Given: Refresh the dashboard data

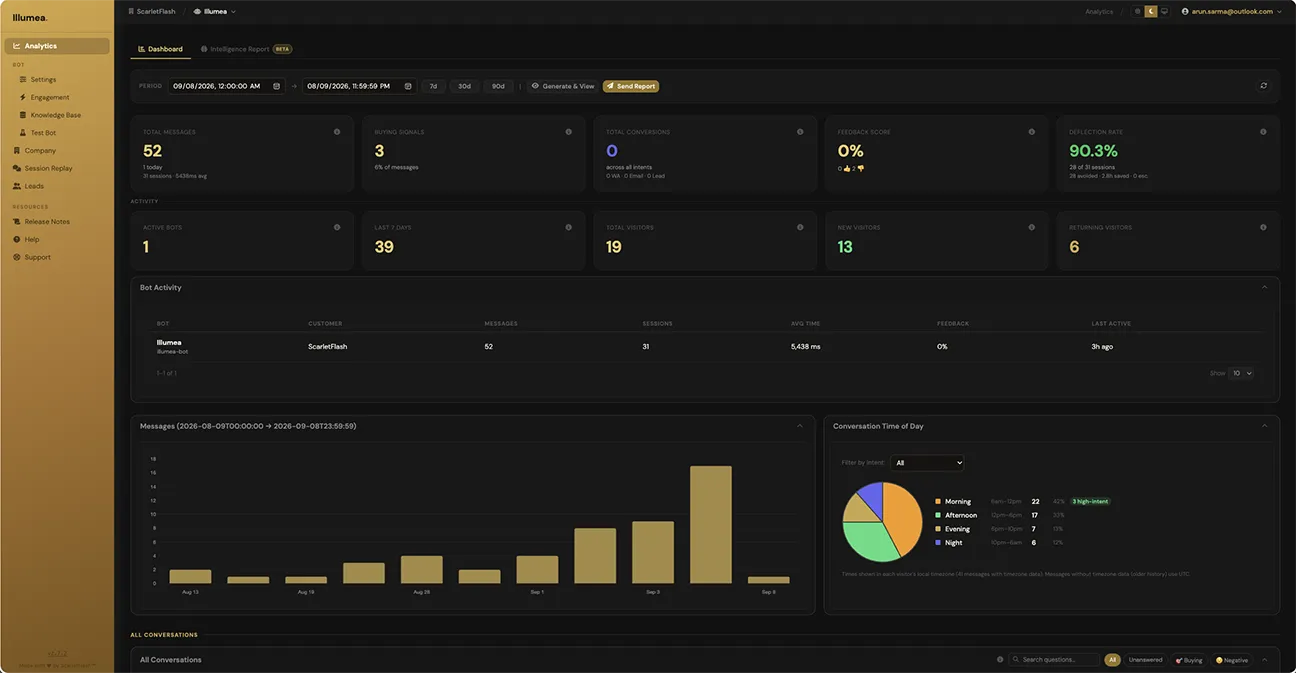Looking at the screenshot, I should click(1264, 86).
